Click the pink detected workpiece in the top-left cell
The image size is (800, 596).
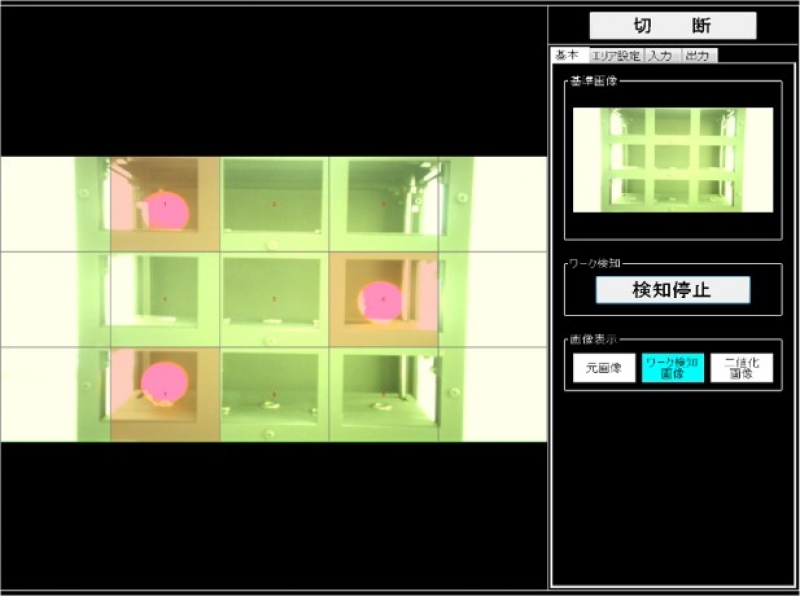click(x=167, y=210)
